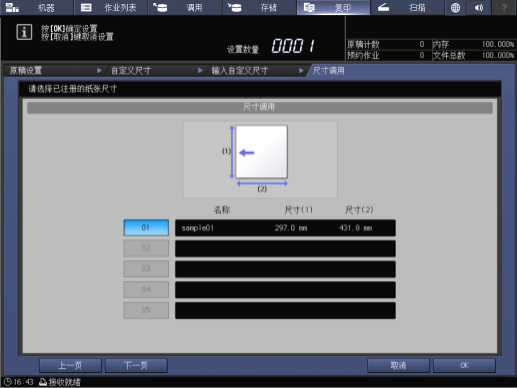The image size is (517, 388).
Task: Click the globe language icon
Action: tap(455, 7)
